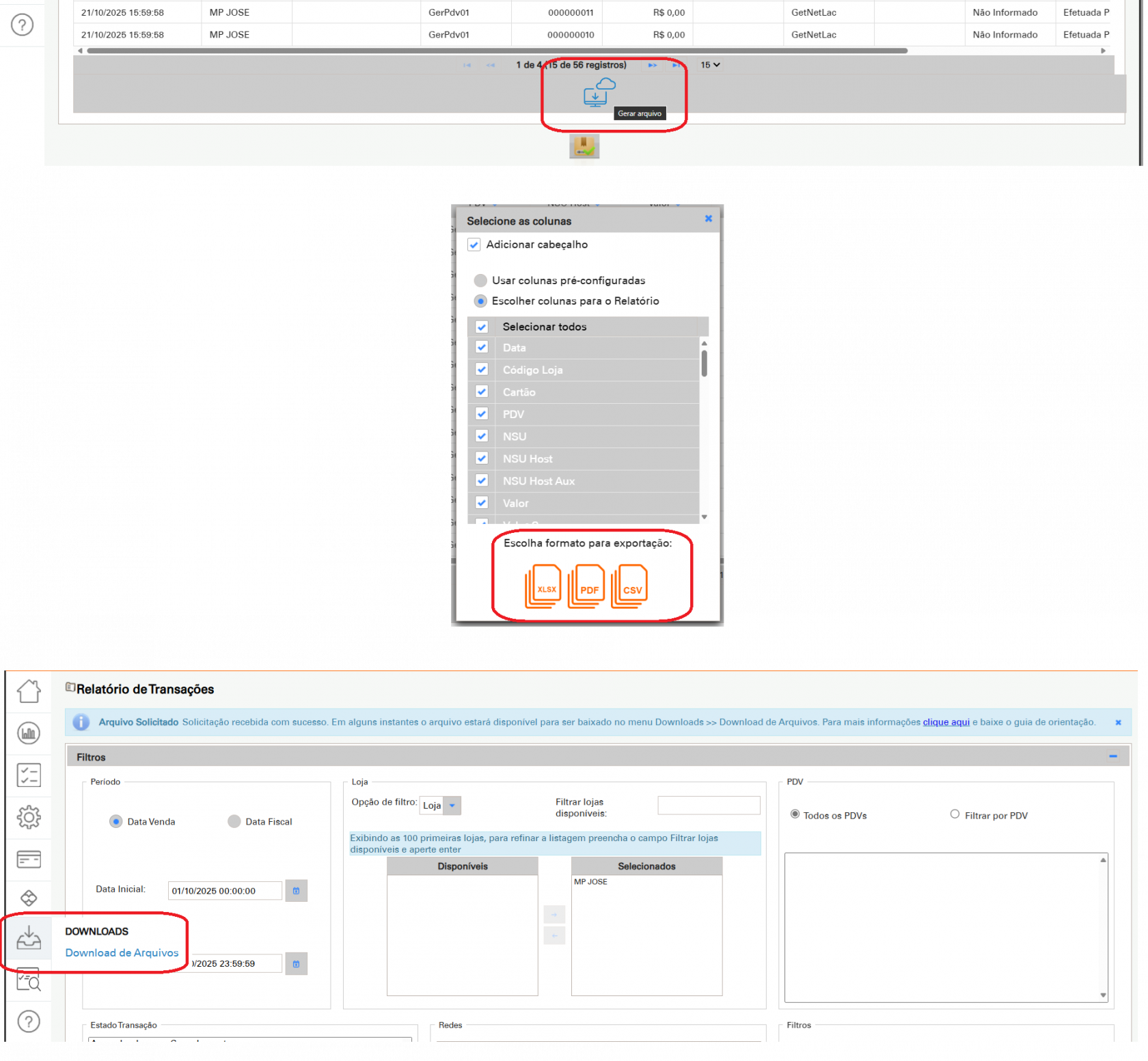
Task: Click the Downloads tray sidebar icon
Action: point(29,938)
